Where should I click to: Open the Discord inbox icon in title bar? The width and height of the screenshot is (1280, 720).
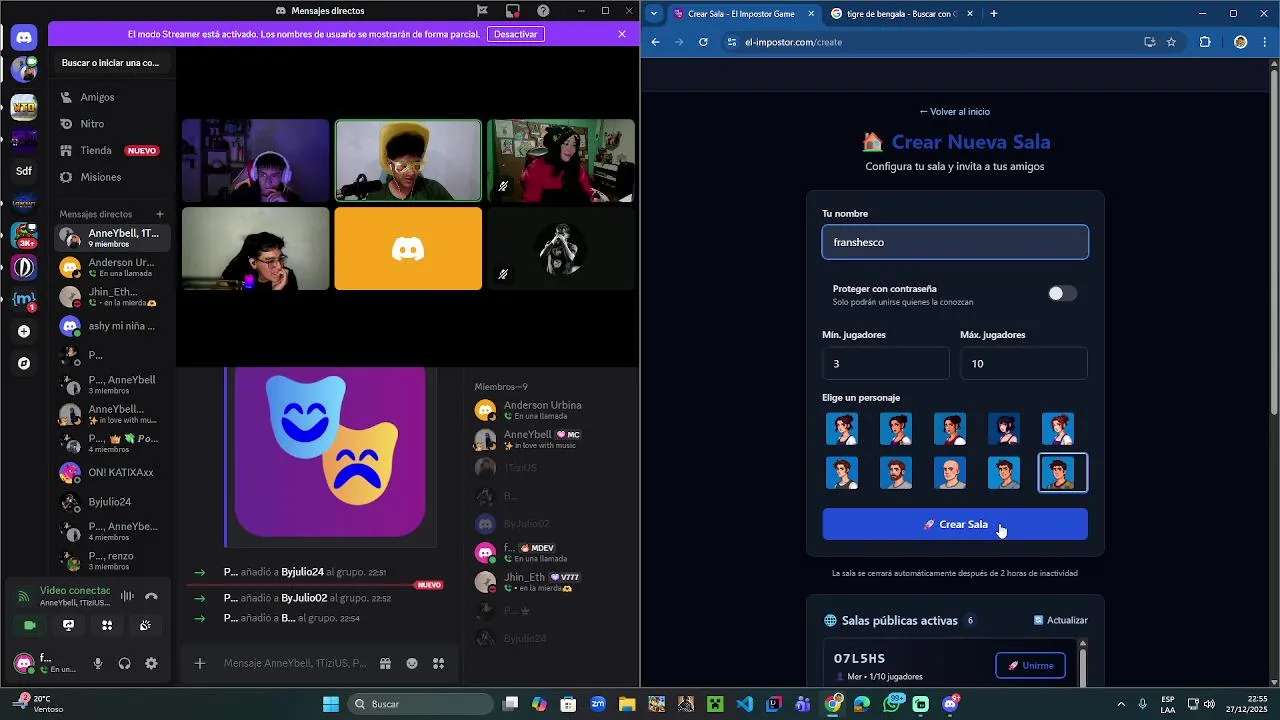[x=513, y=11]
